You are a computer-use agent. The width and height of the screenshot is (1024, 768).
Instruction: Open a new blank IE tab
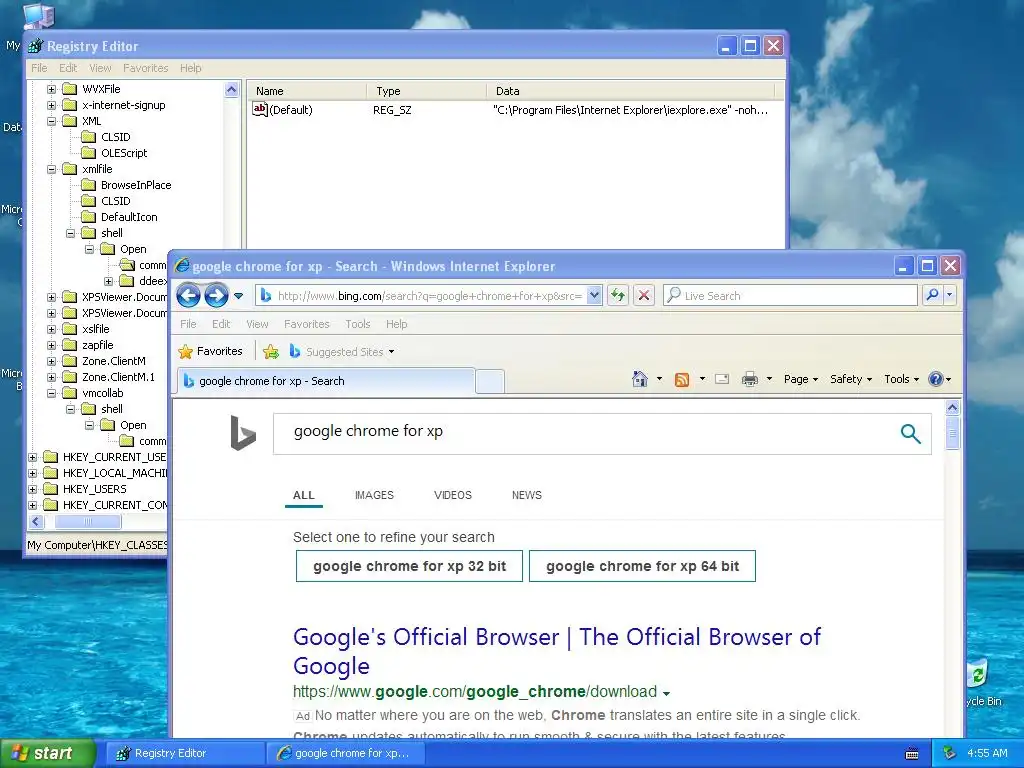(490, 381)
